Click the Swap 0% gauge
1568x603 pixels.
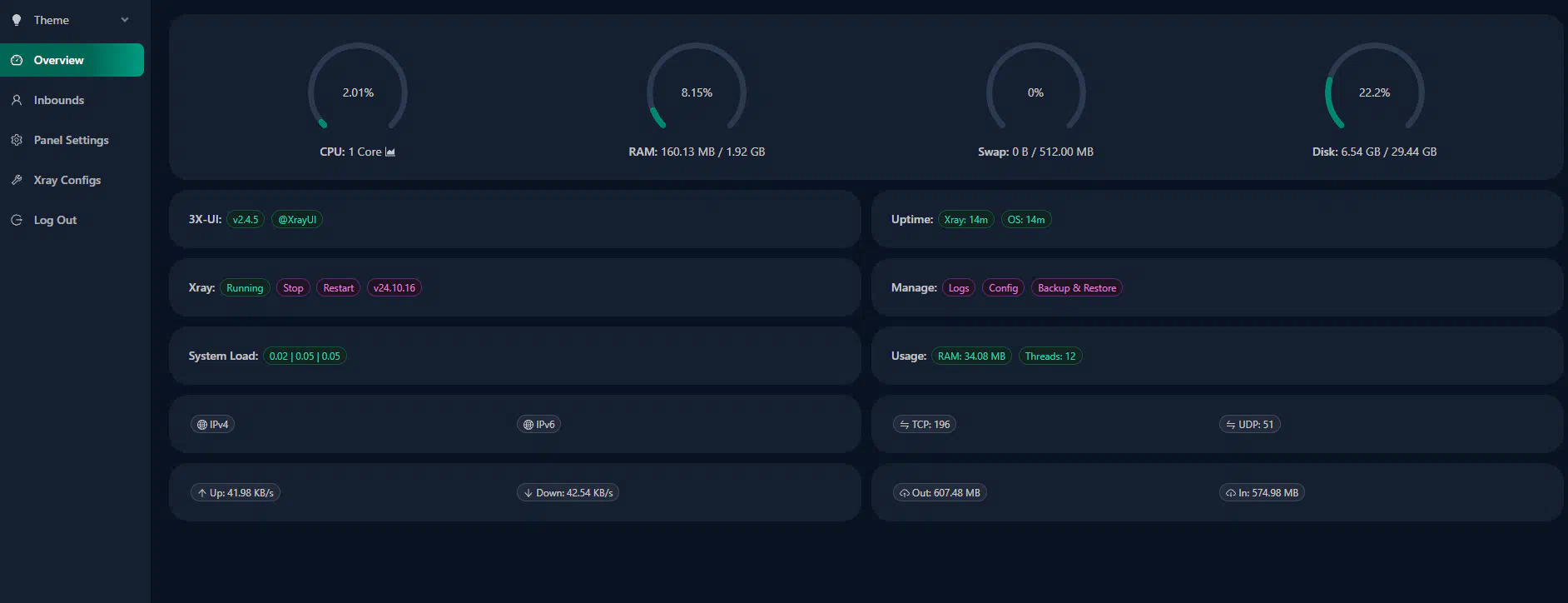tap(1035, 87)
